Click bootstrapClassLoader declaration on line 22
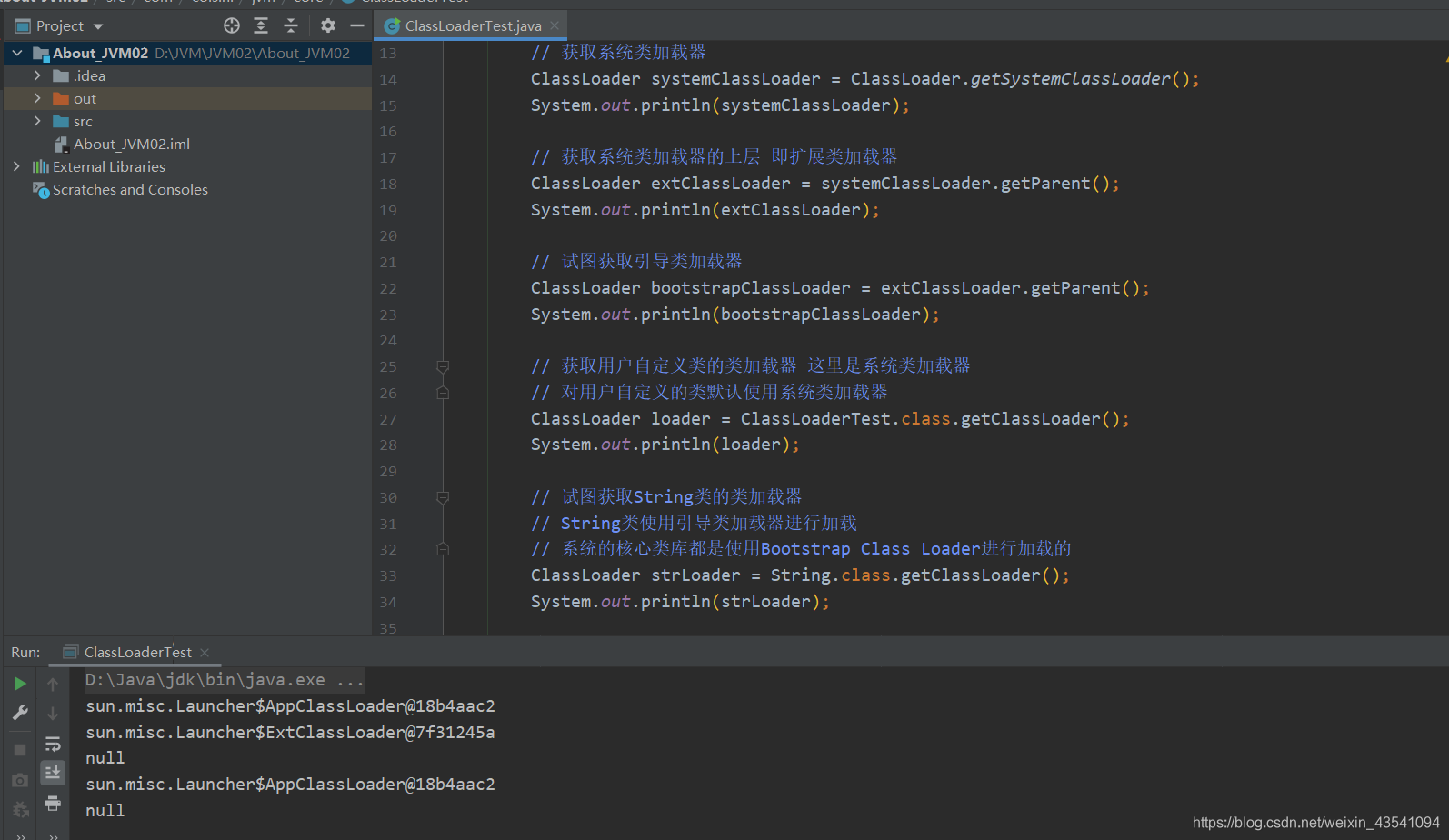 coord(751,288)
